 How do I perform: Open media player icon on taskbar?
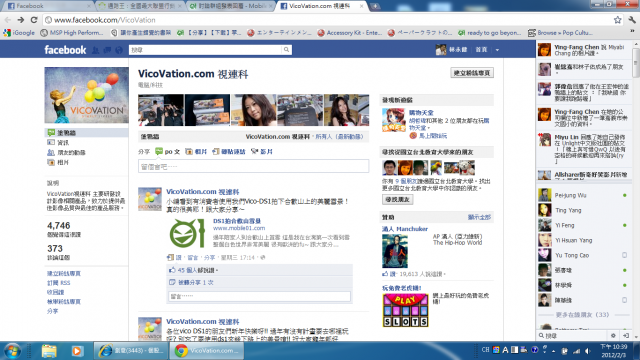[x=77, y=351]
